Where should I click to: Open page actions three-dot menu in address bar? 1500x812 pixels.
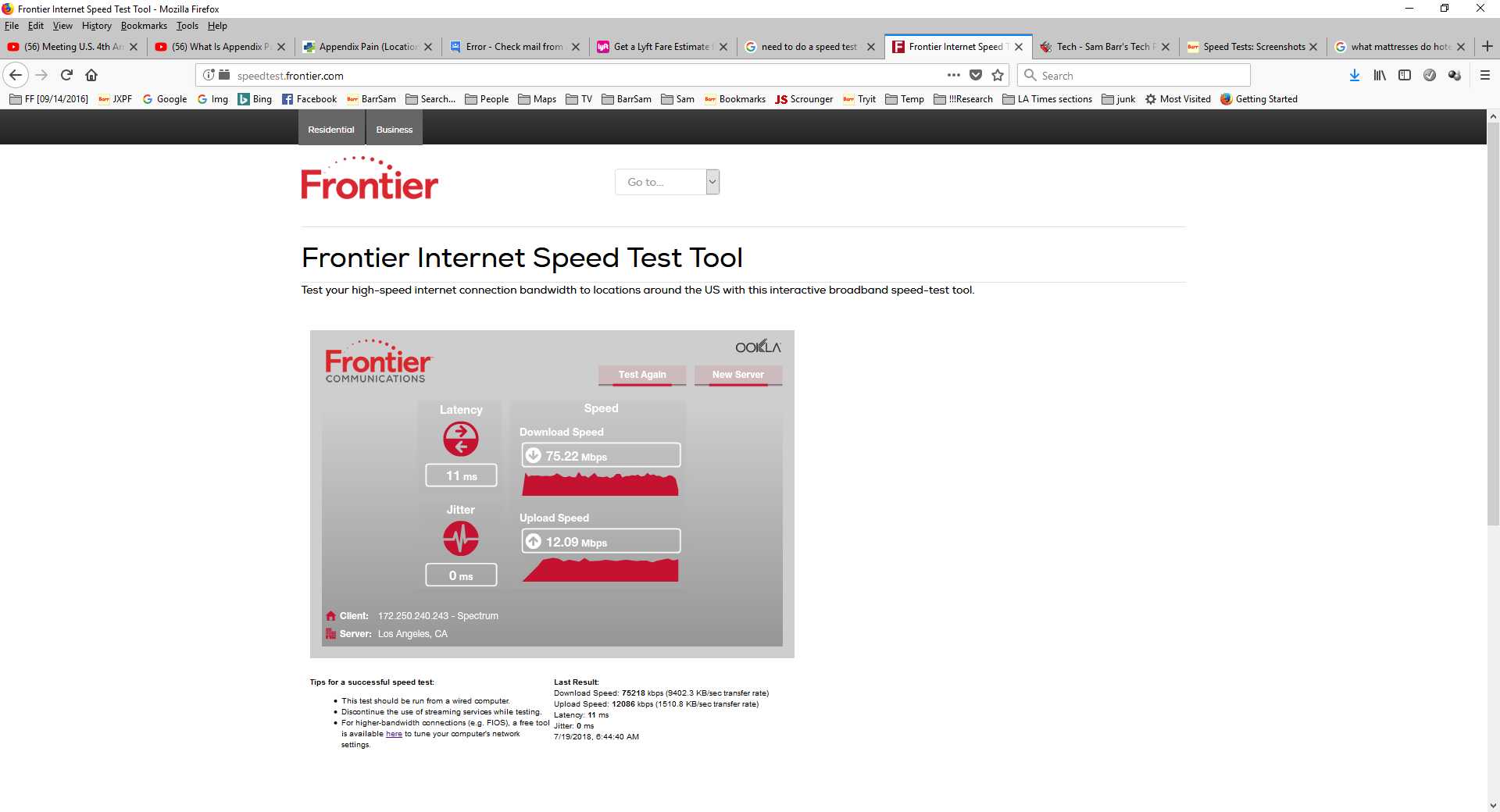[x=953, y=75]
